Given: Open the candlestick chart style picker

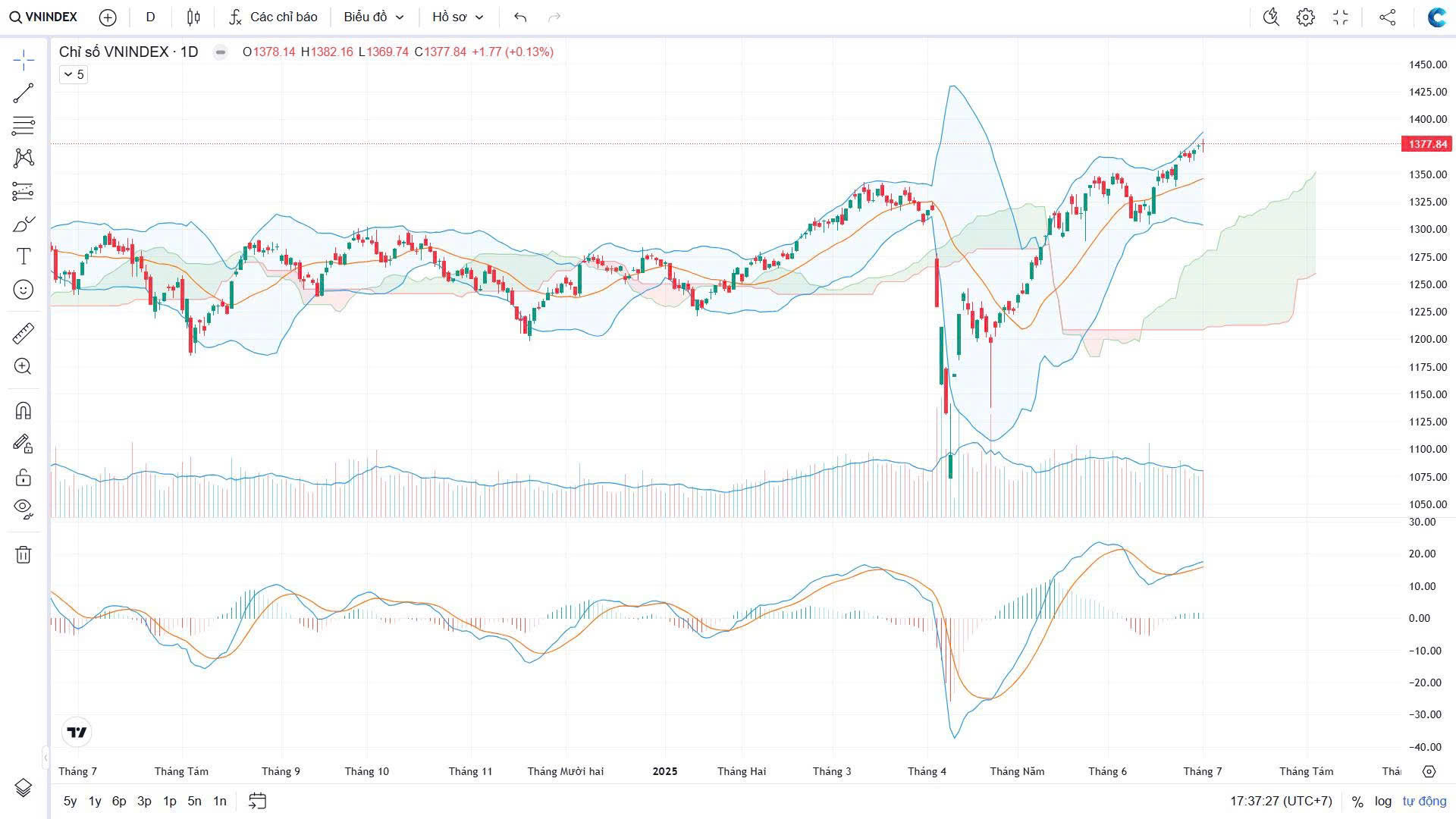Looking at the screenshot, I should [193, 17].
